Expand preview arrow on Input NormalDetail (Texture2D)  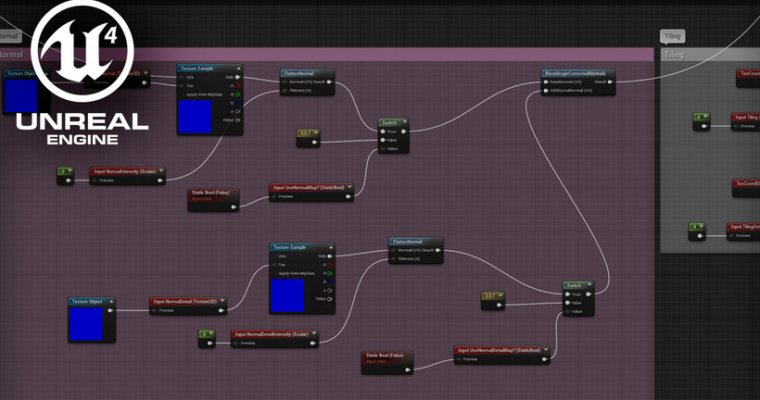222,301
